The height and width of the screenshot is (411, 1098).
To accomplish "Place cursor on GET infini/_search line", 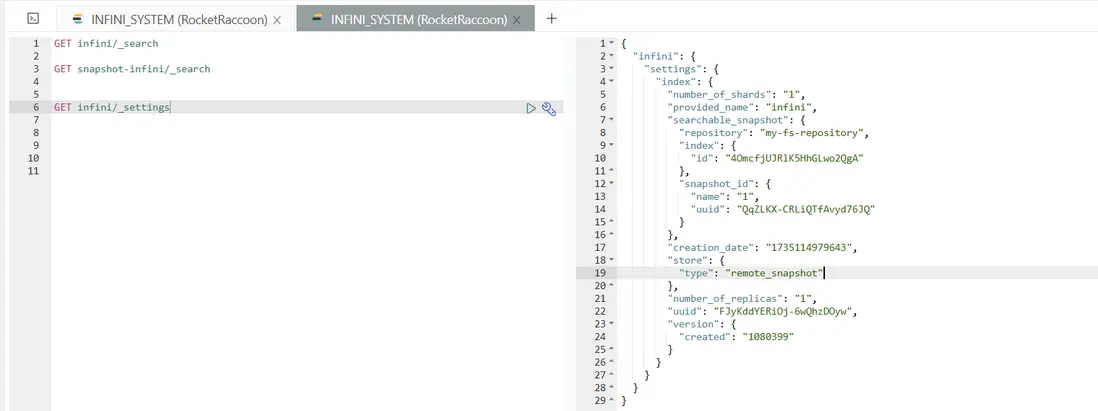I will click(x=106, y=43).
